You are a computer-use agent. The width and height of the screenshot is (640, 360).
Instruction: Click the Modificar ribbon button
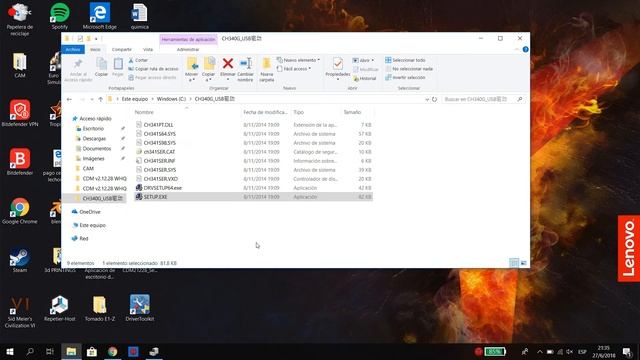[366, 69]
